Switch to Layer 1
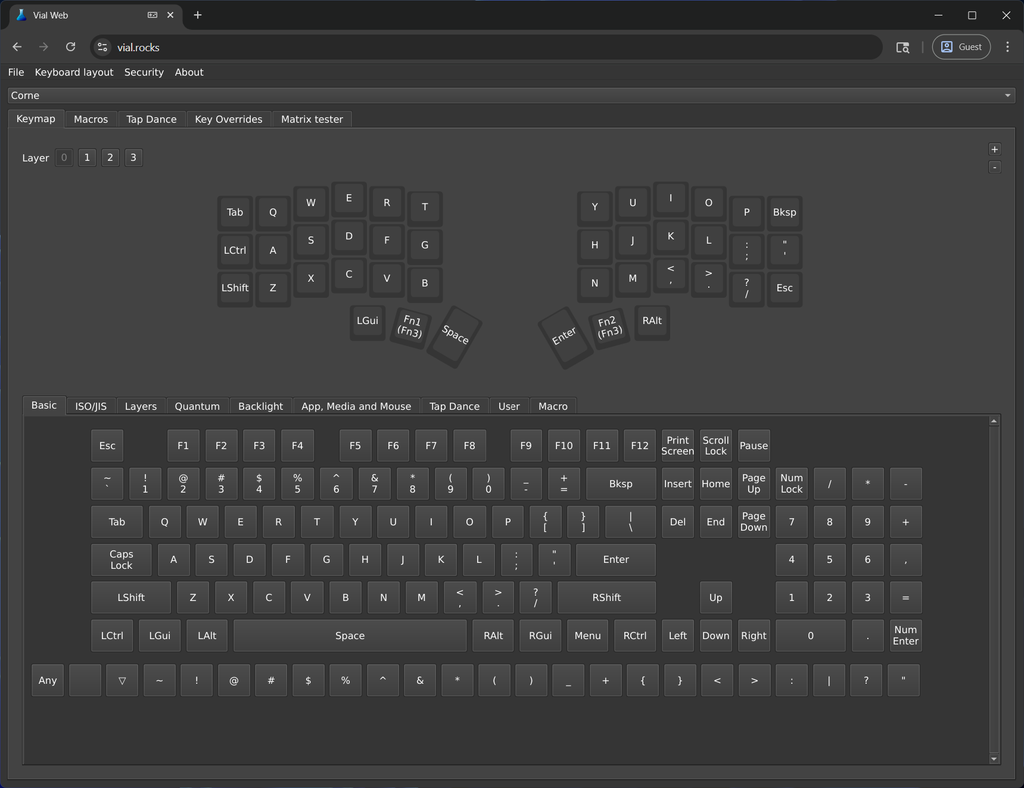1024x788 pixels. (87, 157)
